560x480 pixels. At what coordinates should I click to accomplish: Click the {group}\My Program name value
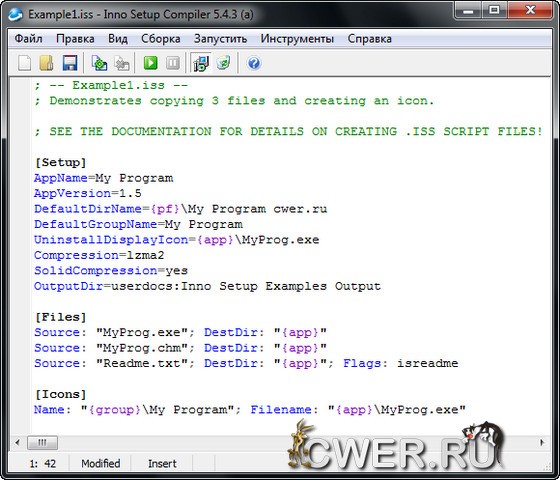click(x=157, y=410)
